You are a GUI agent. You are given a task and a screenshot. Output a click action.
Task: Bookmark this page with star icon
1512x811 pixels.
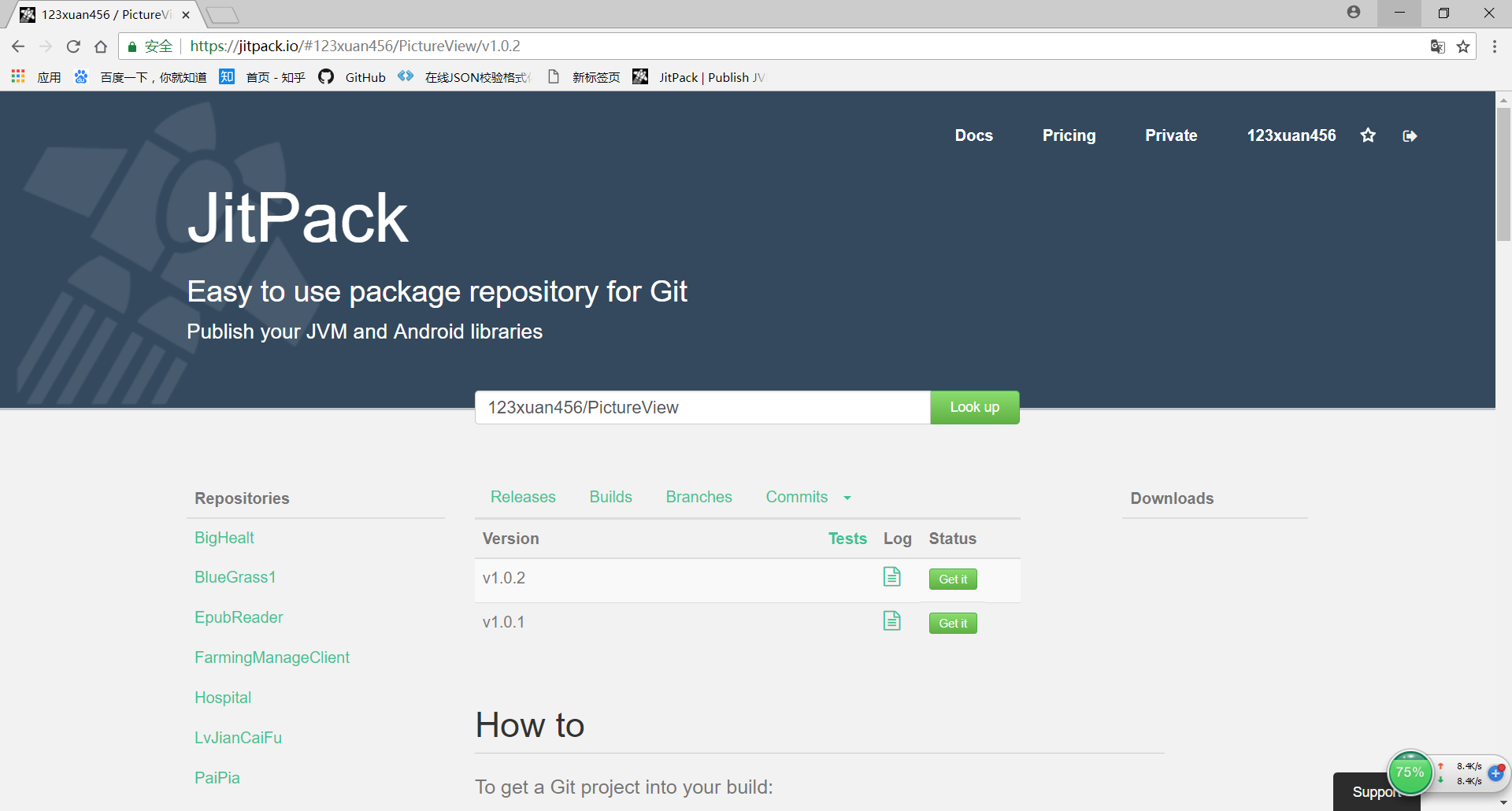(x=1463, y=46)
